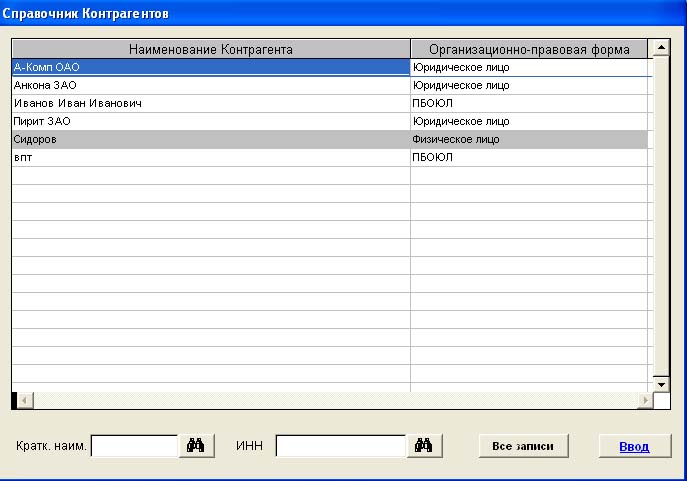The height and width of the screenshot is (481, 687).
Task: Click the horizontal scrollbar right arrow
Action: pos(645,400)
